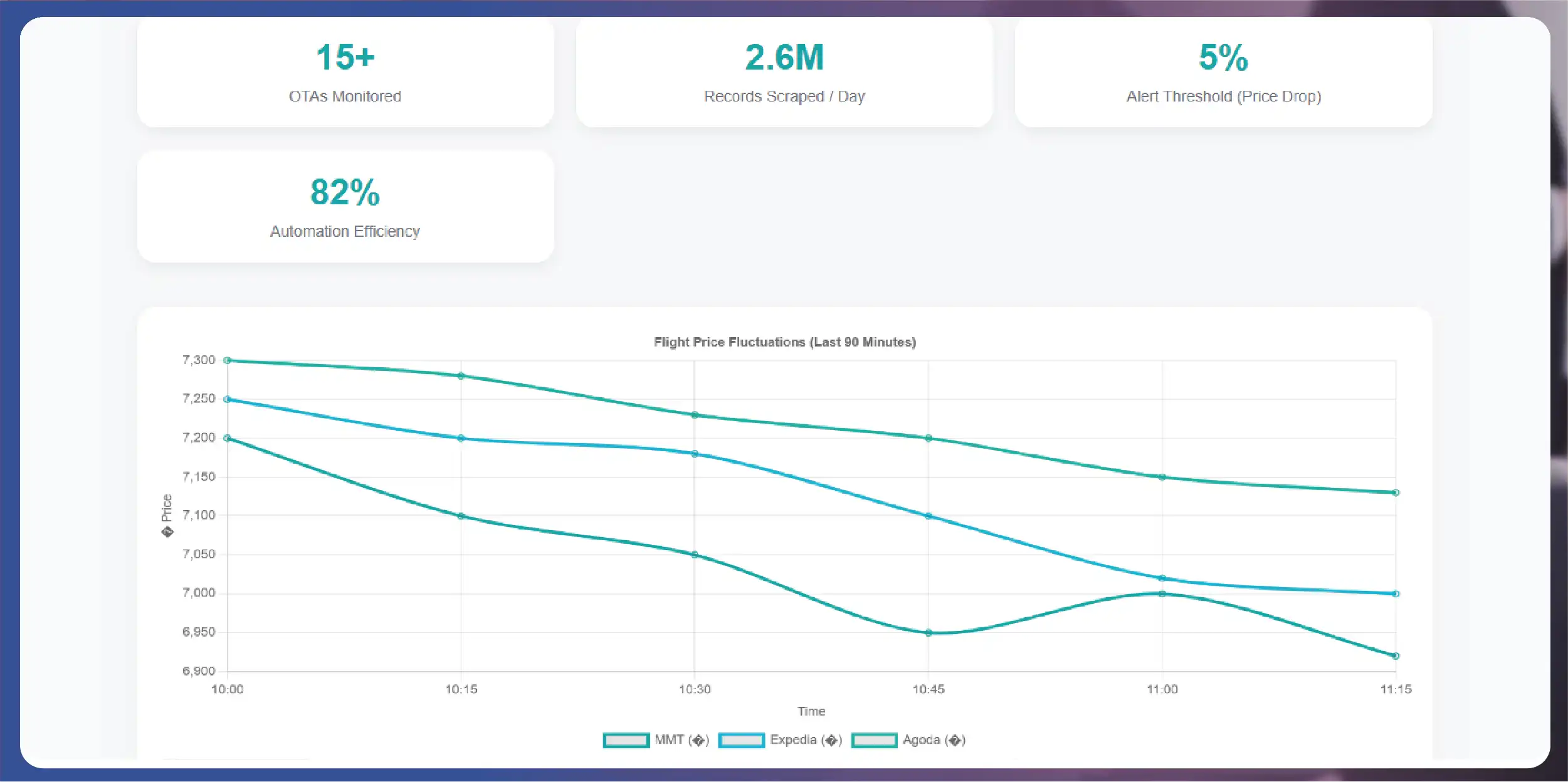Viewport: 1568px width, 782px height.
Task: Open the 82% Automation Efficiency card
Action: click(345, 207)
